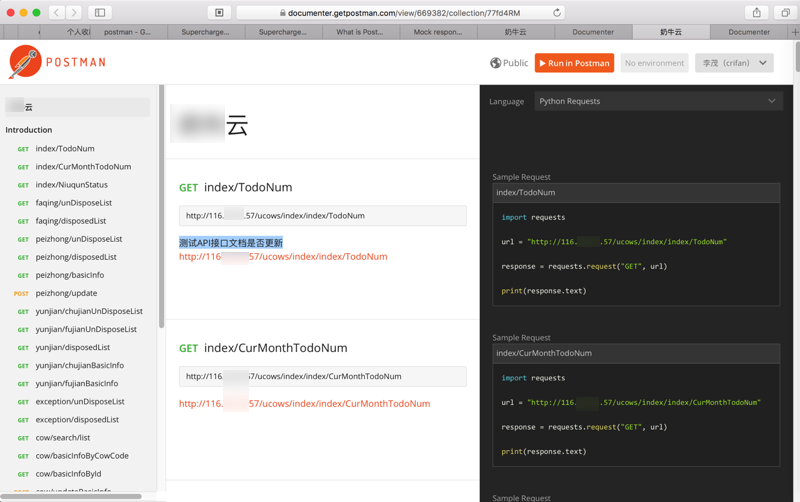The image size is (800, 502).
Task: Select yunjian/fujianBasicInfo in the sidebar
Action: tap(77, 384)
